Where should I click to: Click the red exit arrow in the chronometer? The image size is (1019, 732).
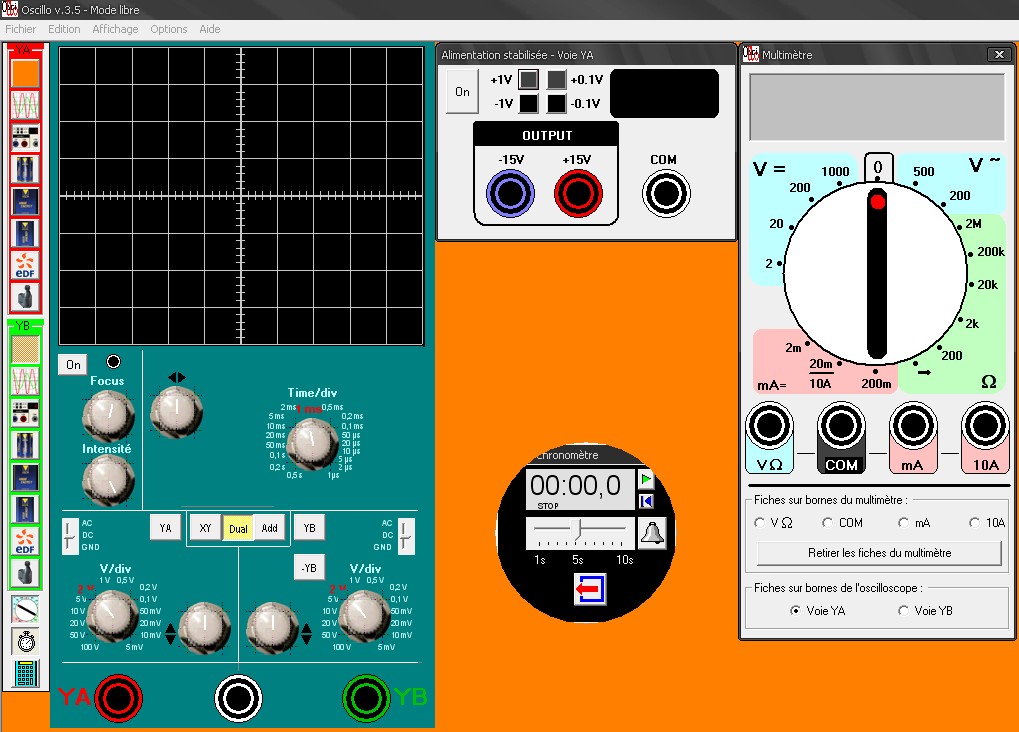[x=587, y=591]
